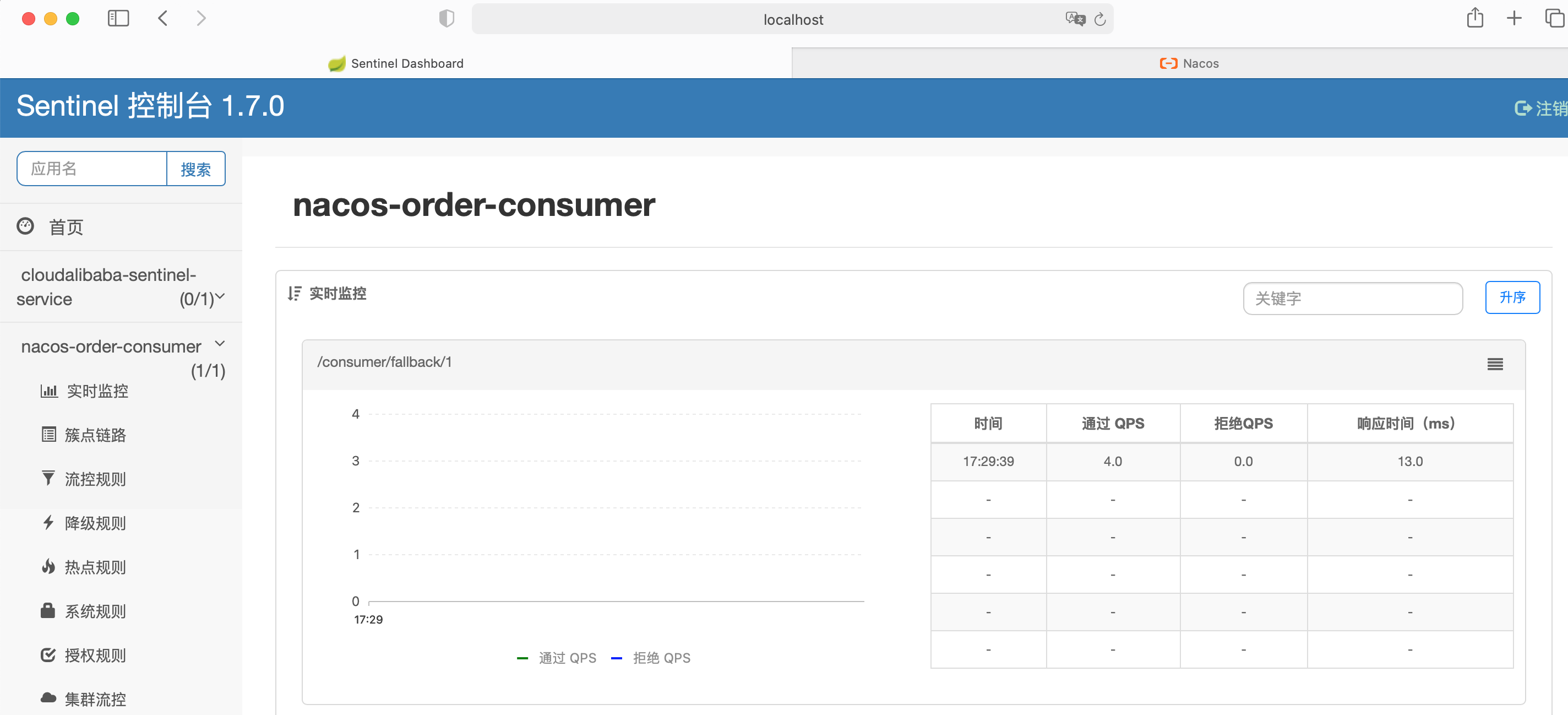Click the lightning icon beside 降级规则
This screenshot has height=715, width=1568.
point(48,523)
